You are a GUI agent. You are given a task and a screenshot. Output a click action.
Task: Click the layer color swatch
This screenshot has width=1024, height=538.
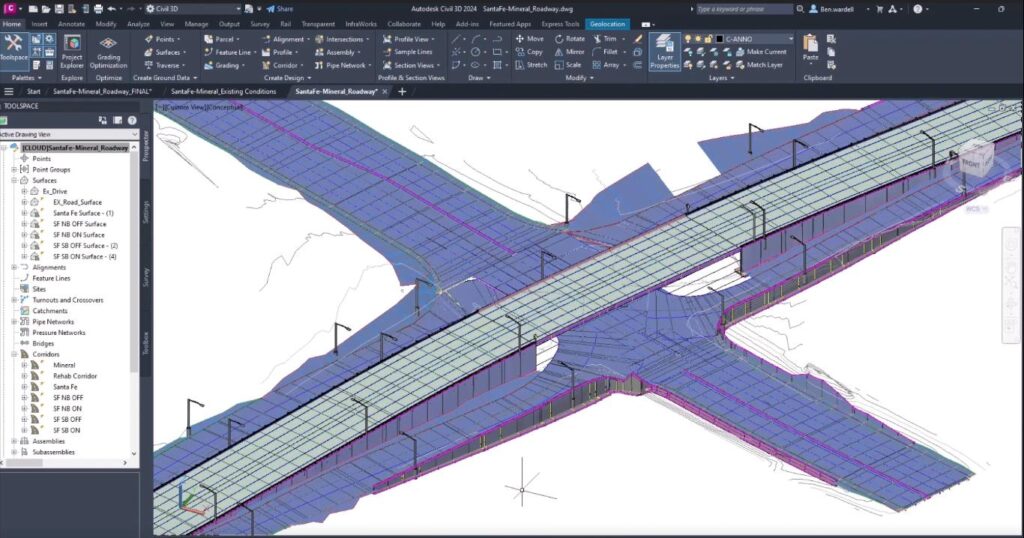tap(718, 39)
